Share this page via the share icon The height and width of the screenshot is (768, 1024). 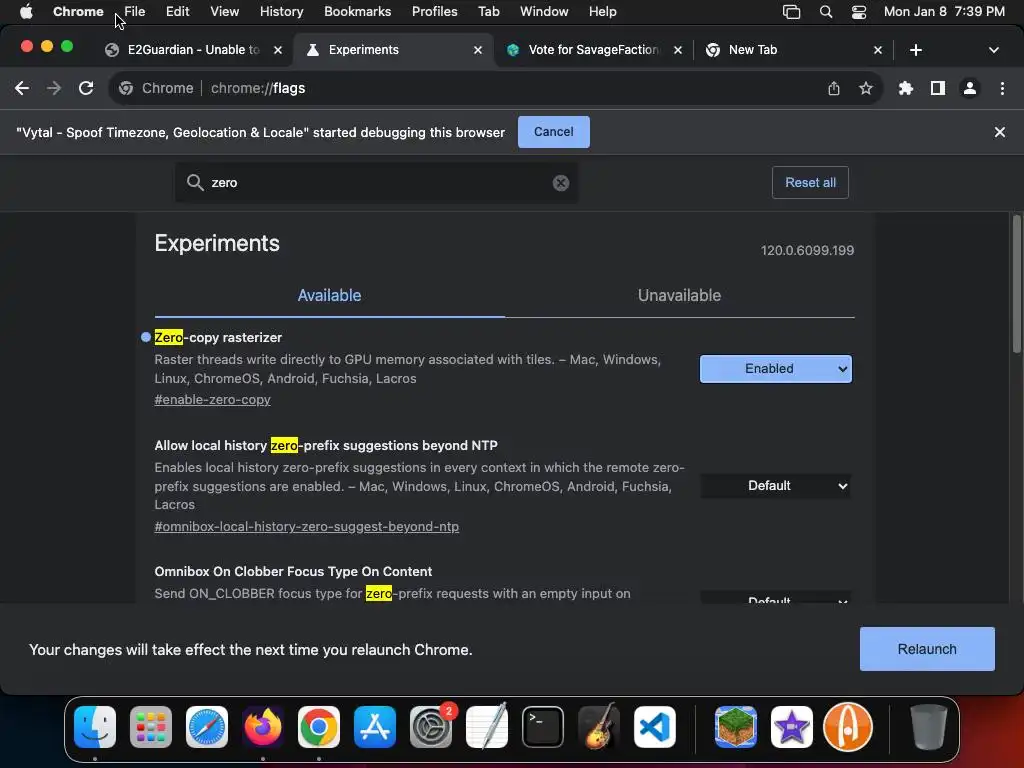[x=834, y=88]
